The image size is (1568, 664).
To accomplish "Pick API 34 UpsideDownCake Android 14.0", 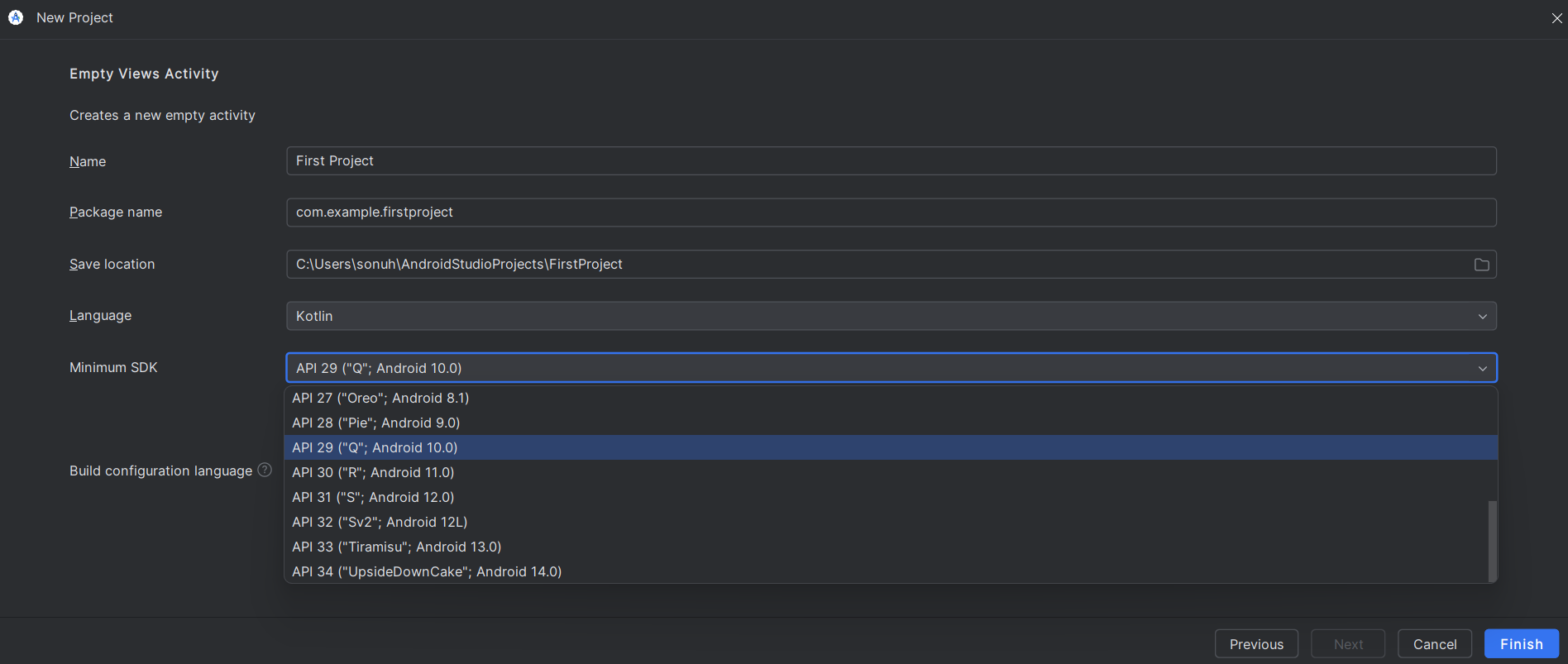I will 427,571.
